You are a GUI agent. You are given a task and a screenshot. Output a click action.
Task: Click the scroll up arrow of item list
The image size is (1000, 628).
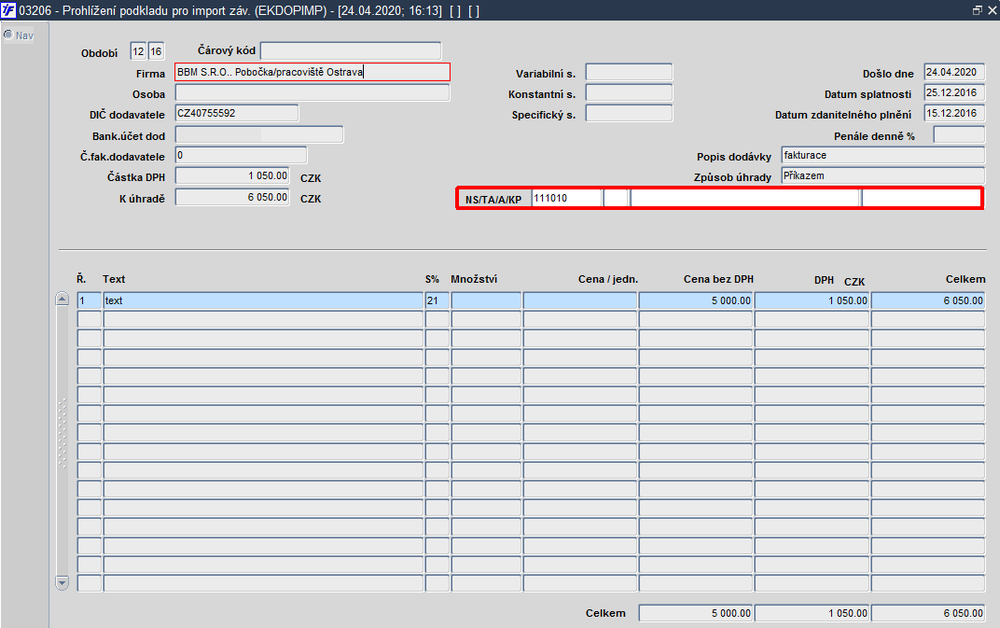[x=62, y=299]
